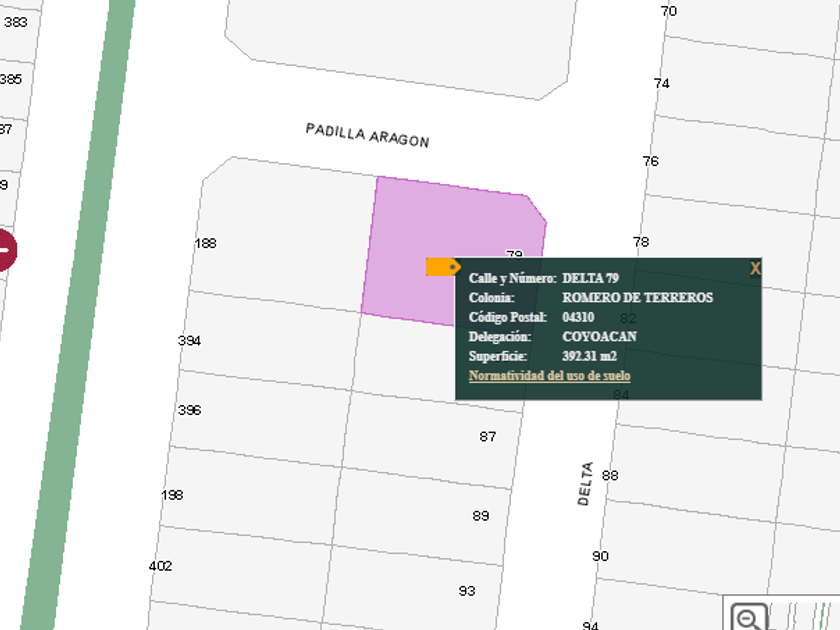Click parcel number '88'
This screenshot has height=630, width=840.
610,475
